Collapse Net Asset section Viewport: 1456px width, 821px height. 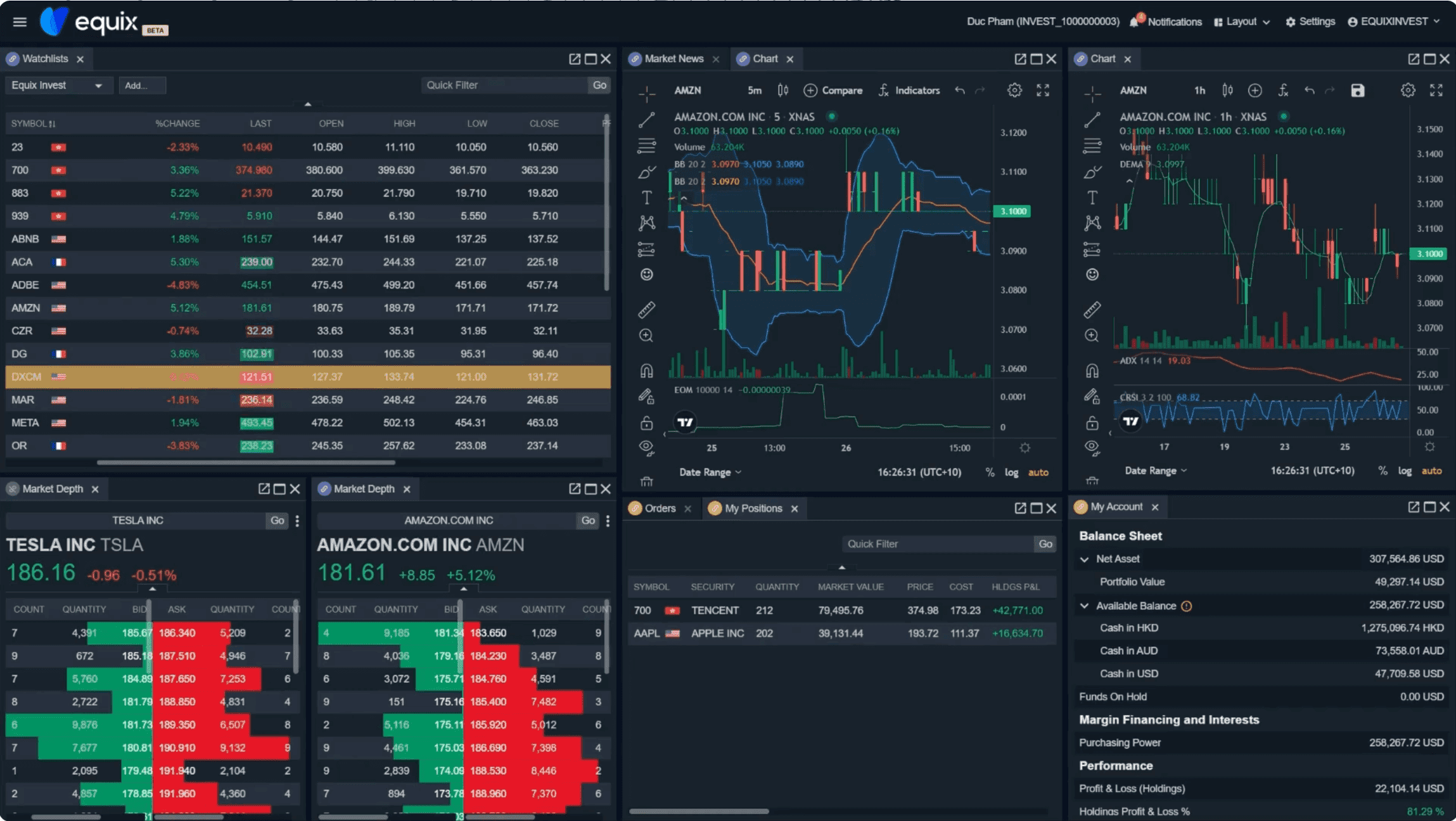(x=1084, y=559)
